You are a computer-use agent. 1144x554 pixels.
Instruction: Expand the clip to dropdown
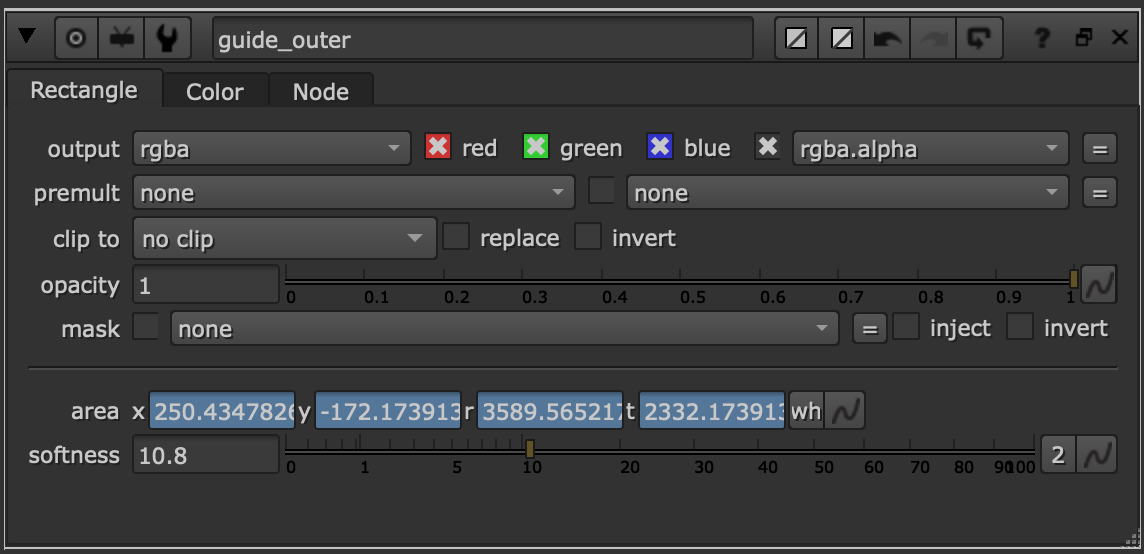[x=284, y=239]
